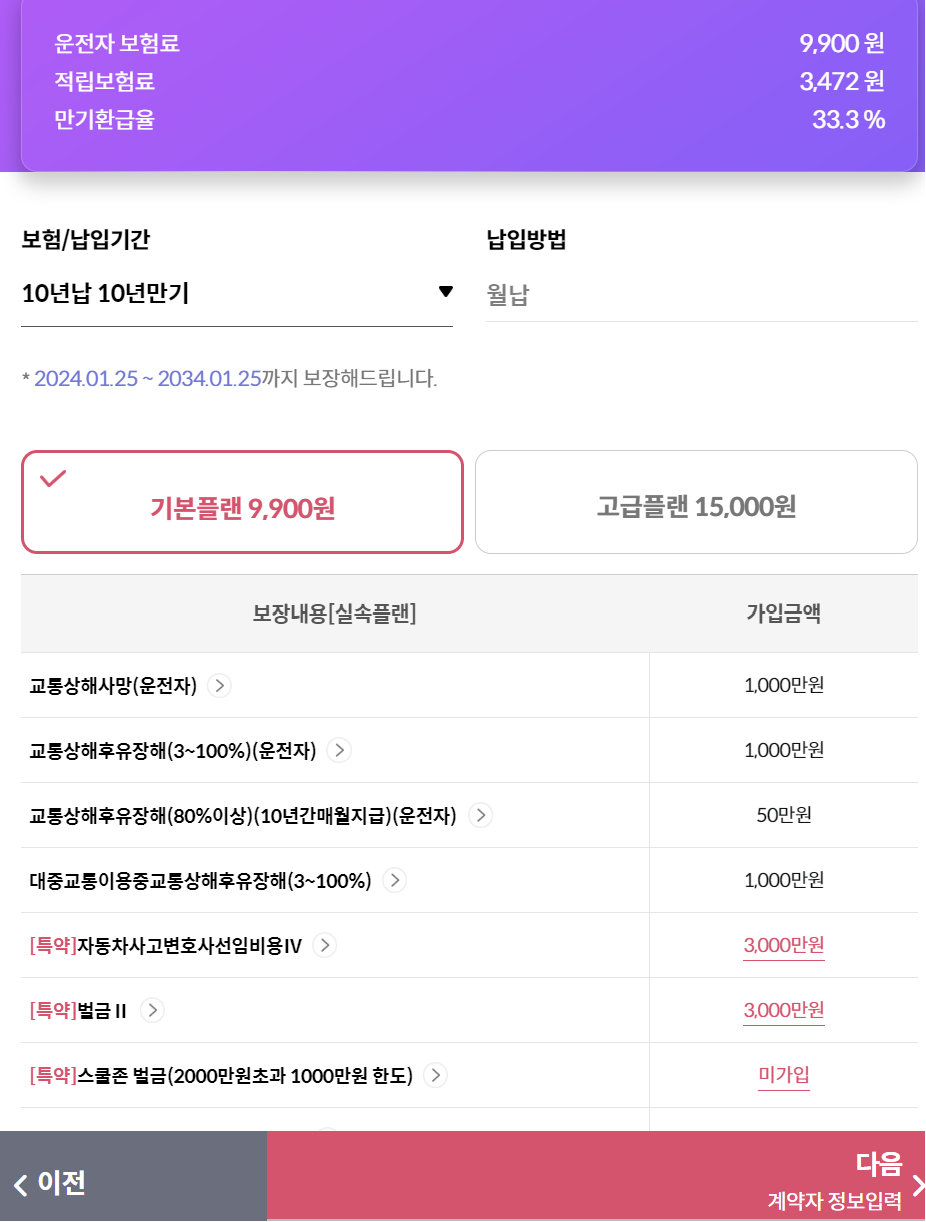Open the 10년납 10년만기 period dropdown
The width and height of the screenshot is (926, 1222).
237,294
